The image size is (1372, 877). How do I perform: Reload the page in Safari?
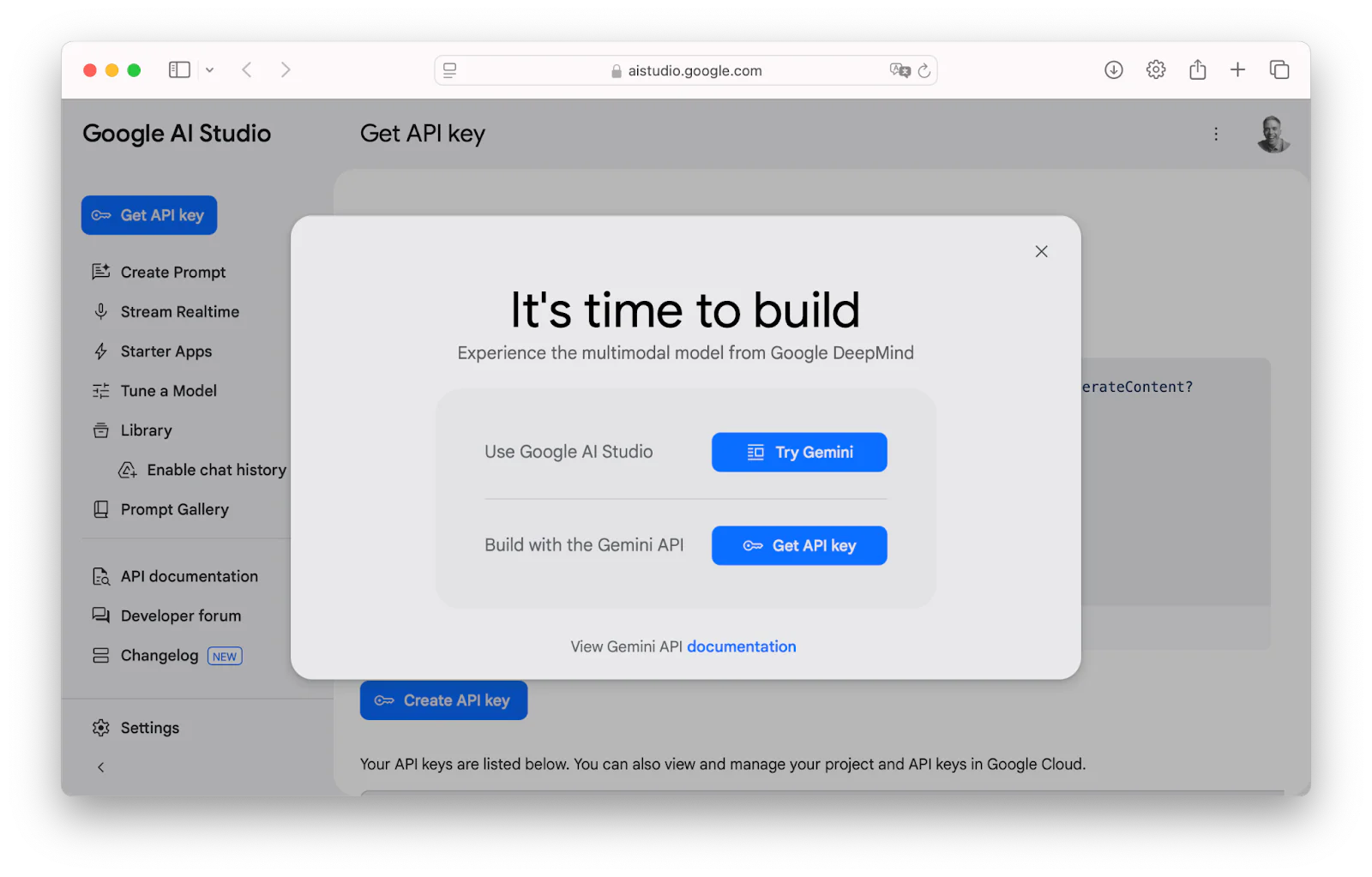click(924, 70)
